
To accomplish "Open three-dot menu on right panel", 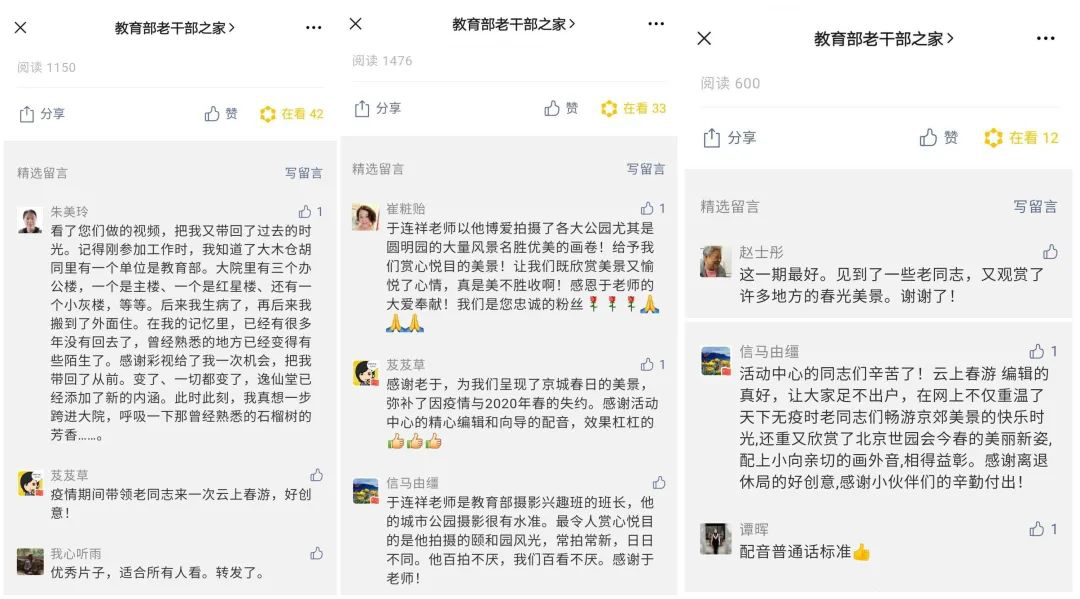I will click(x=1046, y=39).
